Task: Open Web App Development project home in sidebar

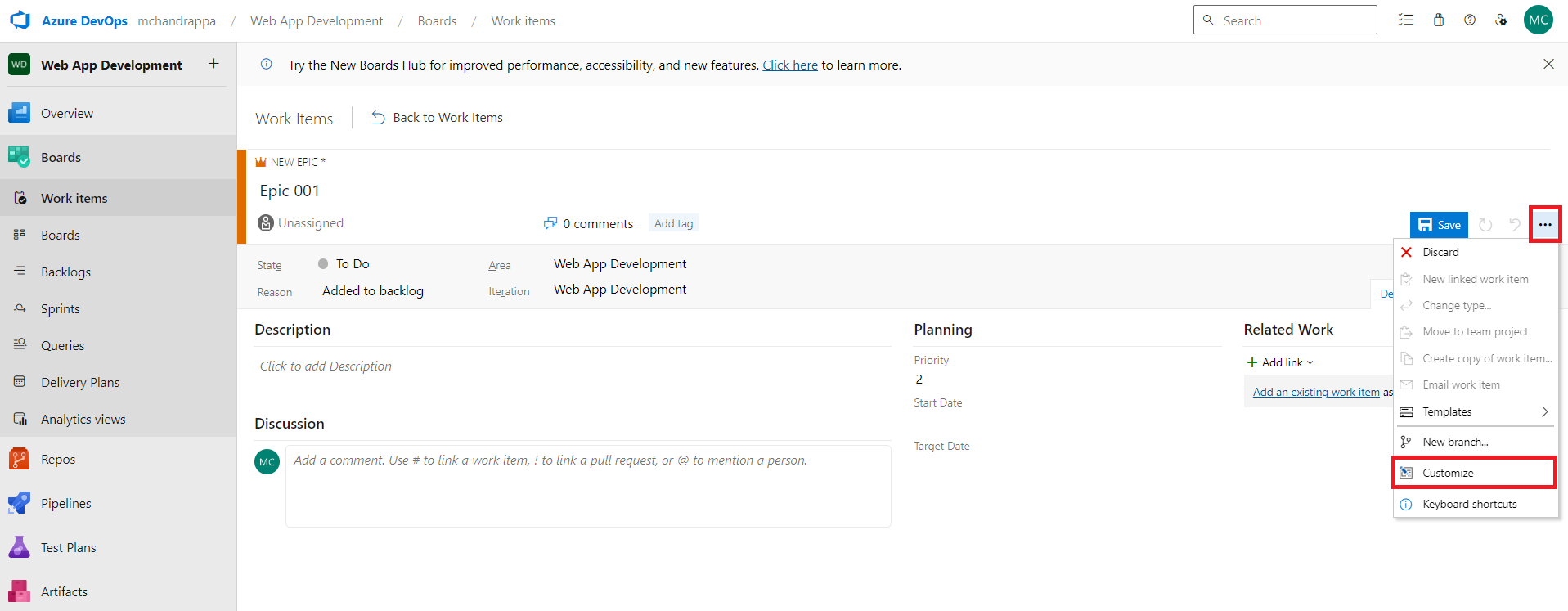Action: coord(111,65)
